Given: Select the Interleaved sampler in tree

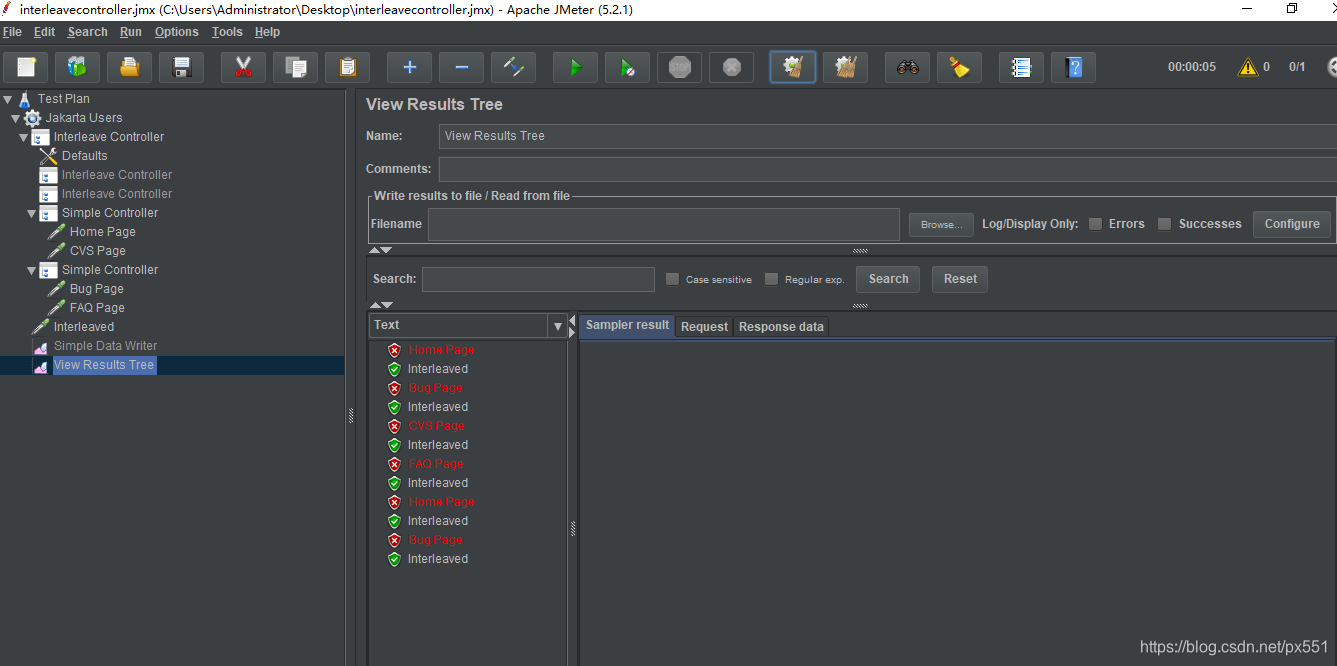Looking at the screenshot, I should click(83, 327).
